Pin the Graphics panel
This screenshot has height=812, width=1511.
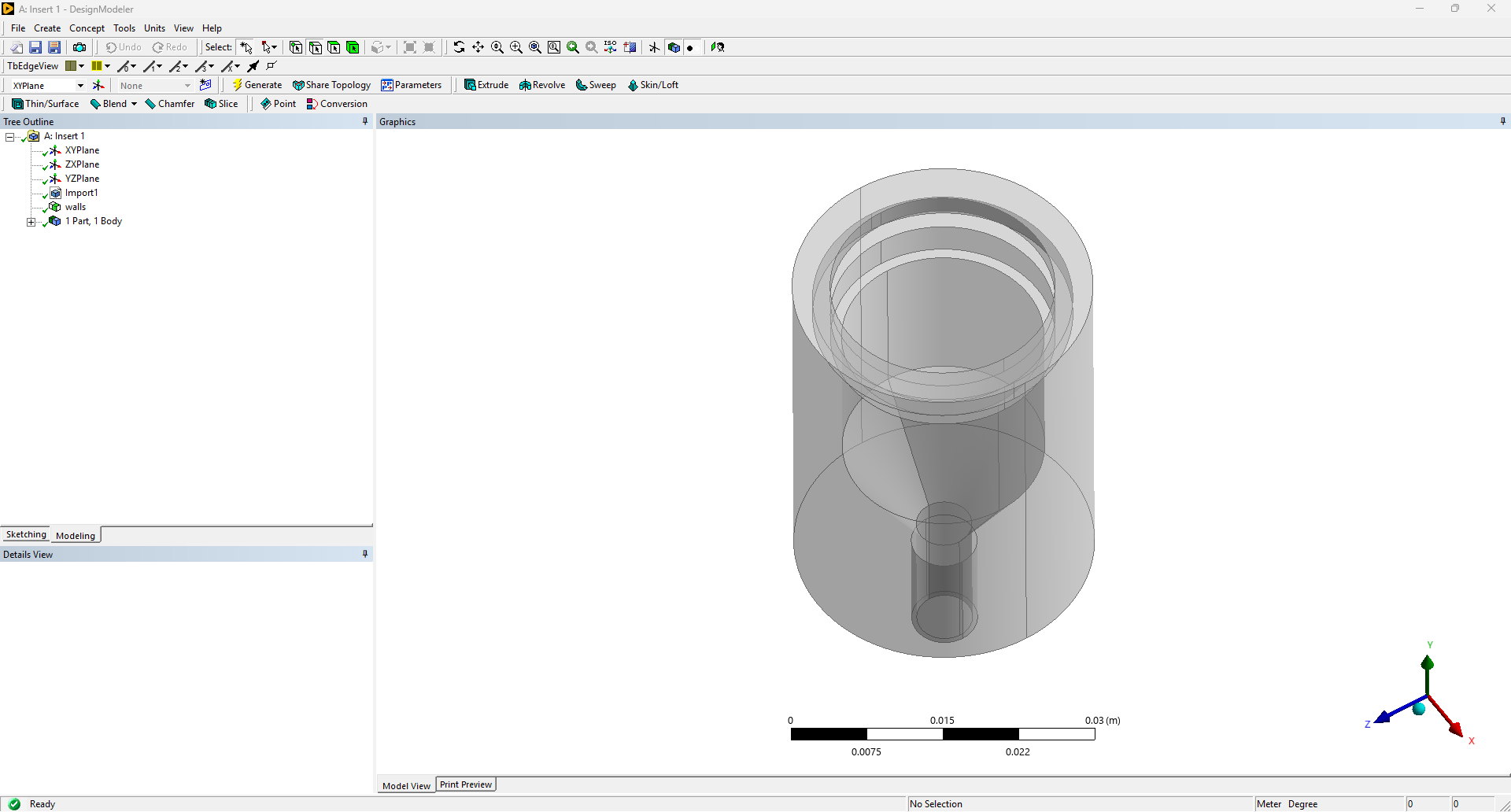click(x=1503, y=121)
